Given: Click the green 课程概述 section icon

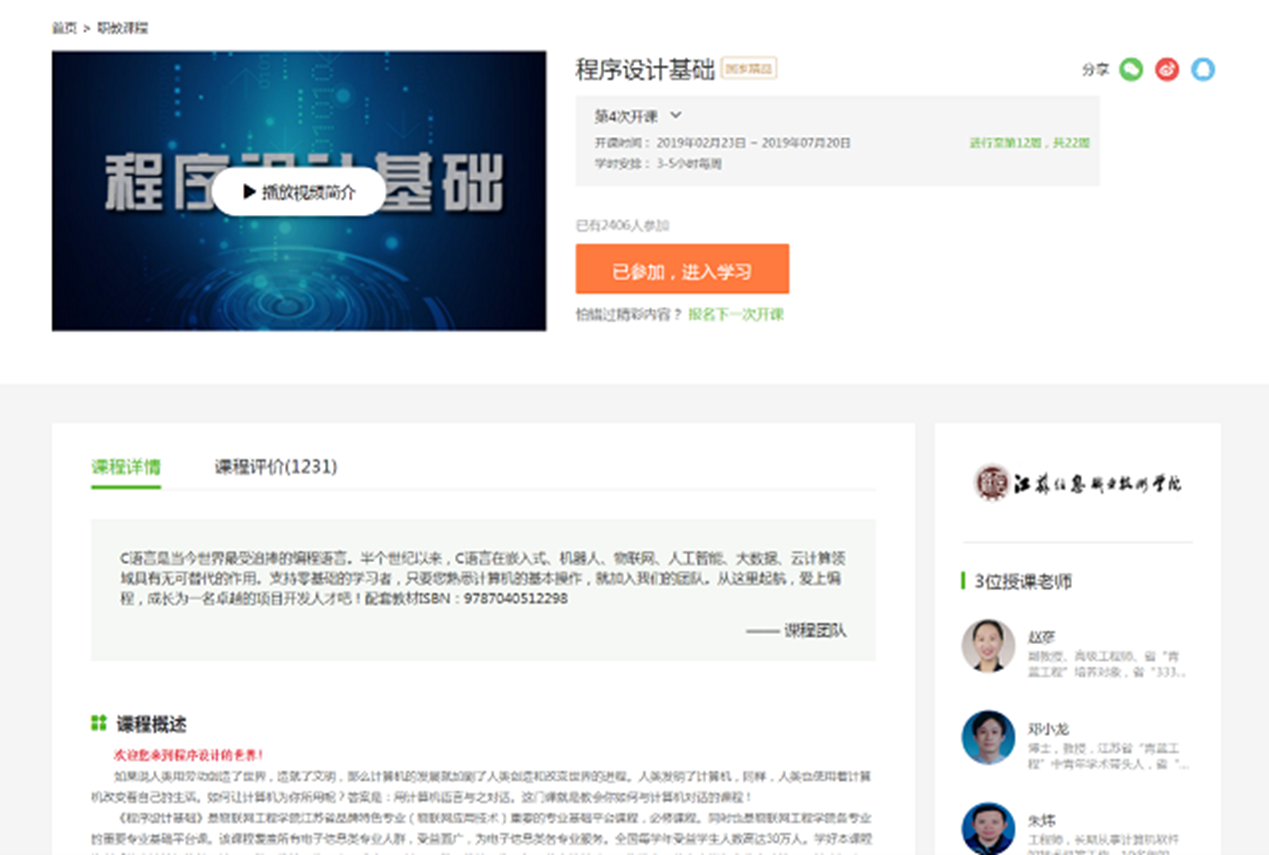Looking at the screenshot, I should tap(98, 723).
